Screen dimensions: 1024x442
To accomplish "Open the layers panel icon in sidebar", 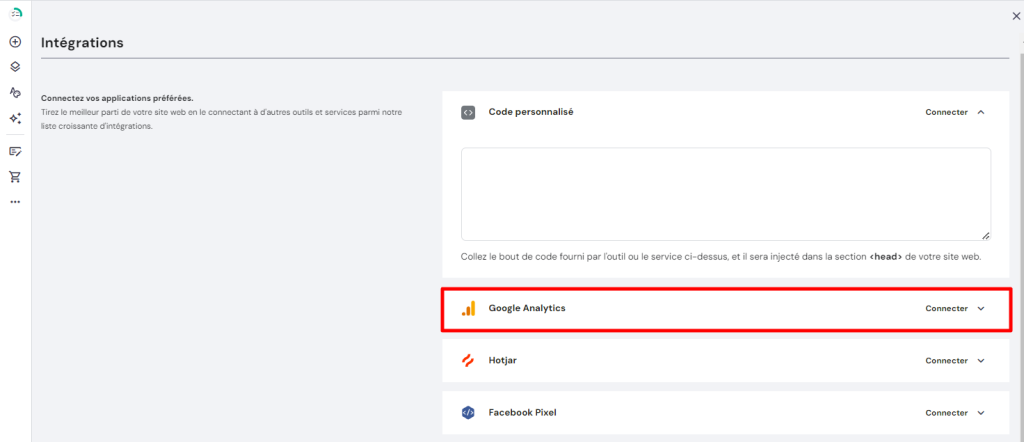I will coord(15,67).
